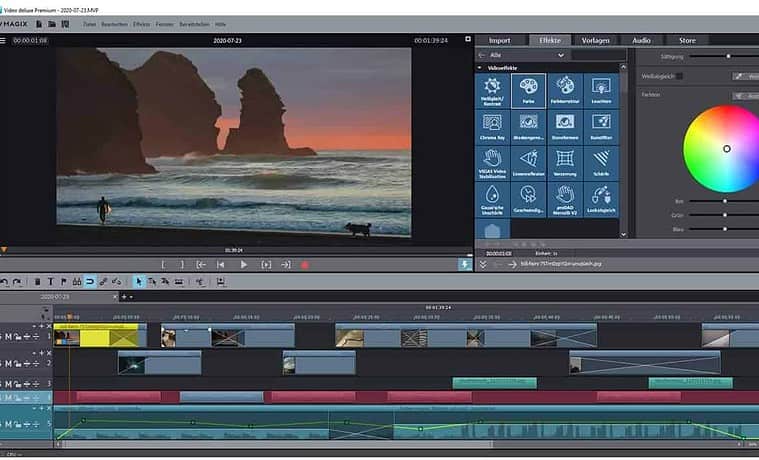Switch to the Vorlagen tab
This screenshot has height=460, width=759.
596,40
